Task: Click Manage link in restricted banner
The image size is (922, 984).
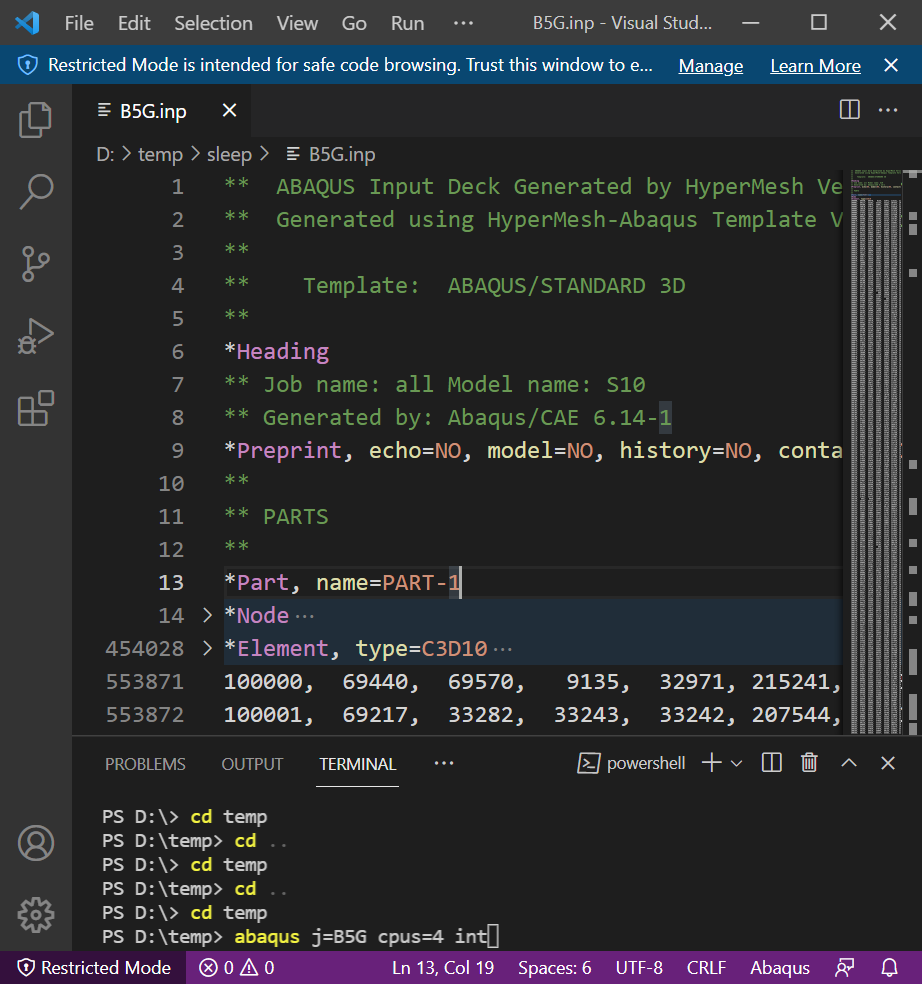Action: [710, 66]
